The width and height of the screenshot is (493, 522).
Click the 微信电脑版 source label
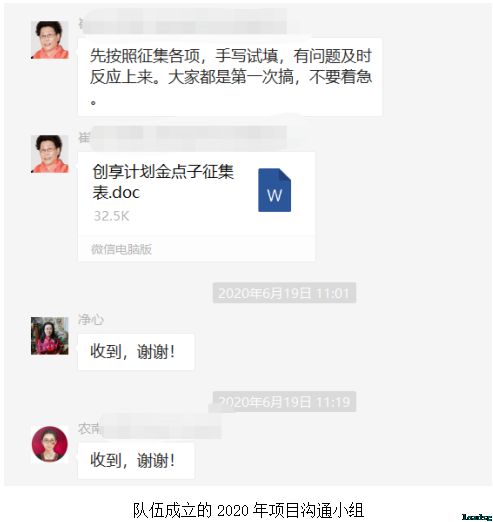pos(121,249)
